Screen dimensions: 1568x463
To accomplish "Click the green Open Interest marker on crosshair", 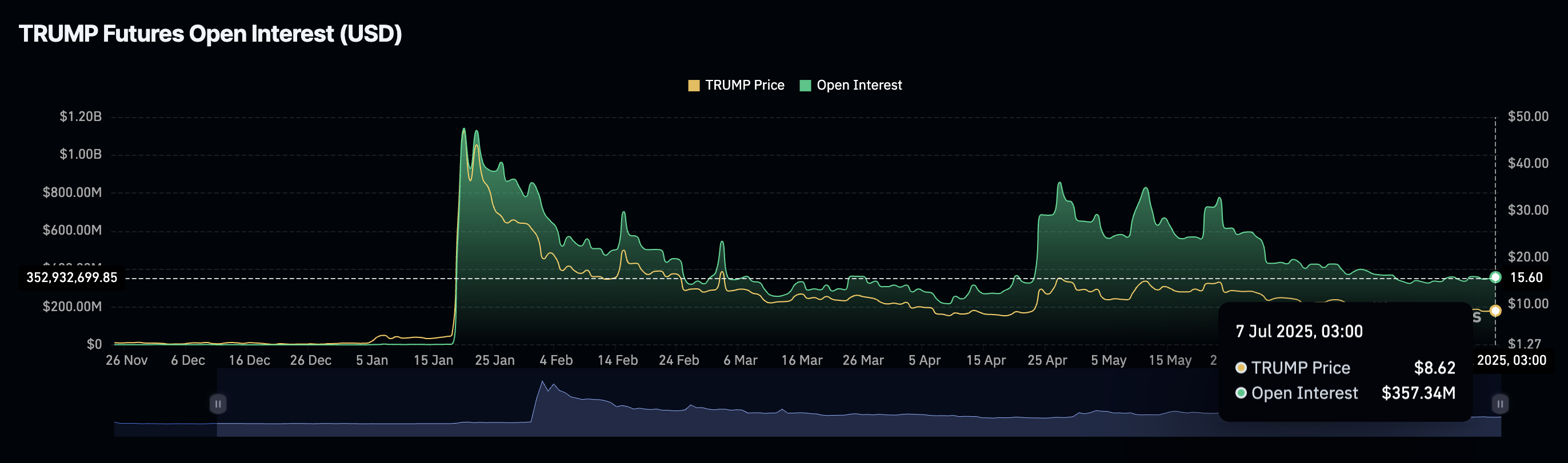I will tap(1495, 277).
